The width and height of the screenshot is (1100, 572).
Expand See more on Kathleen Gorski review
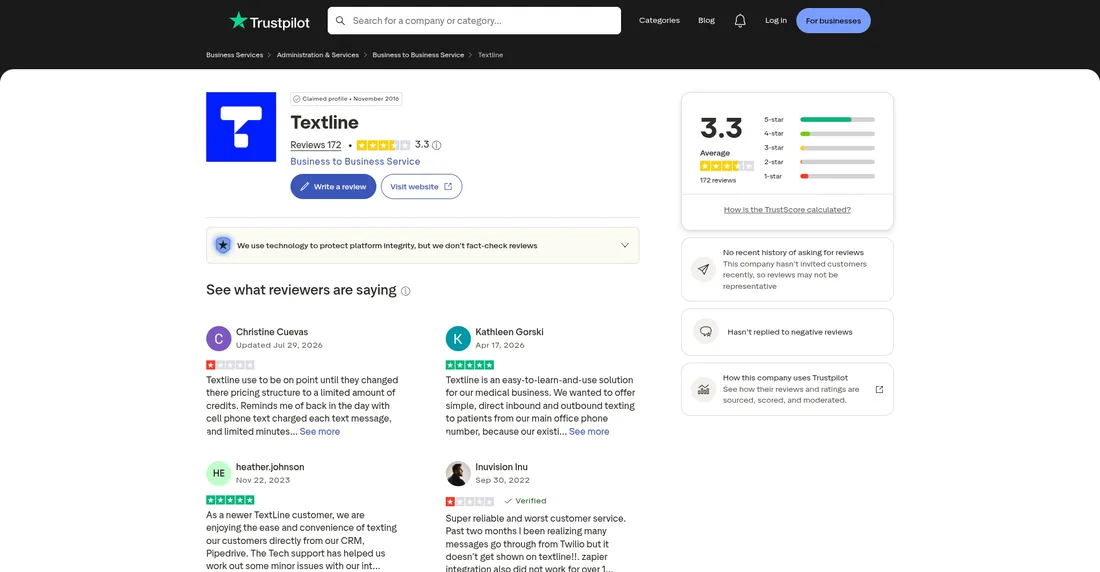click(x=589, y=432)
